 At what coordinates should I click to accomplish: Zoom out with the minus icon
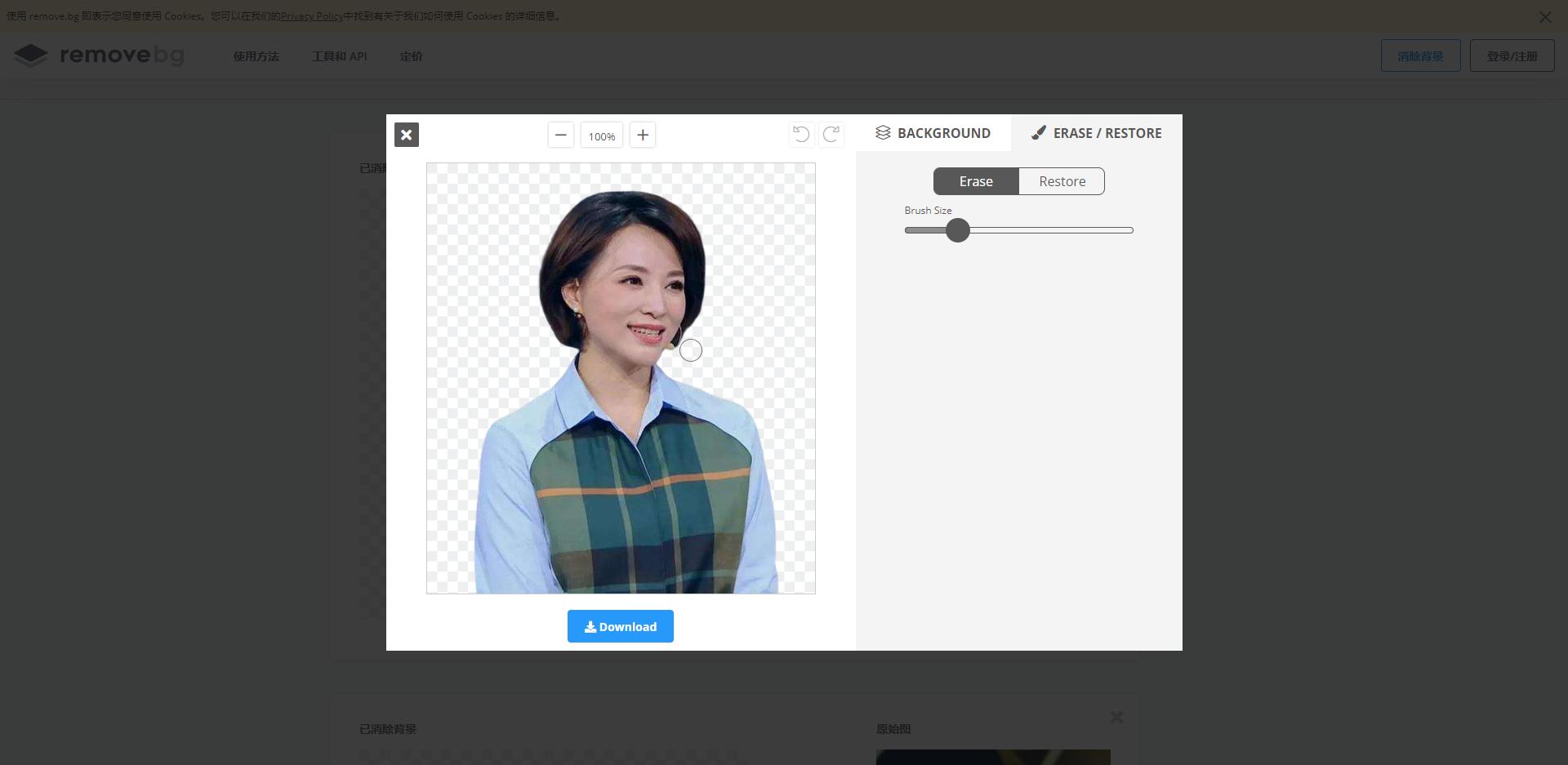(x=560, y=135)
